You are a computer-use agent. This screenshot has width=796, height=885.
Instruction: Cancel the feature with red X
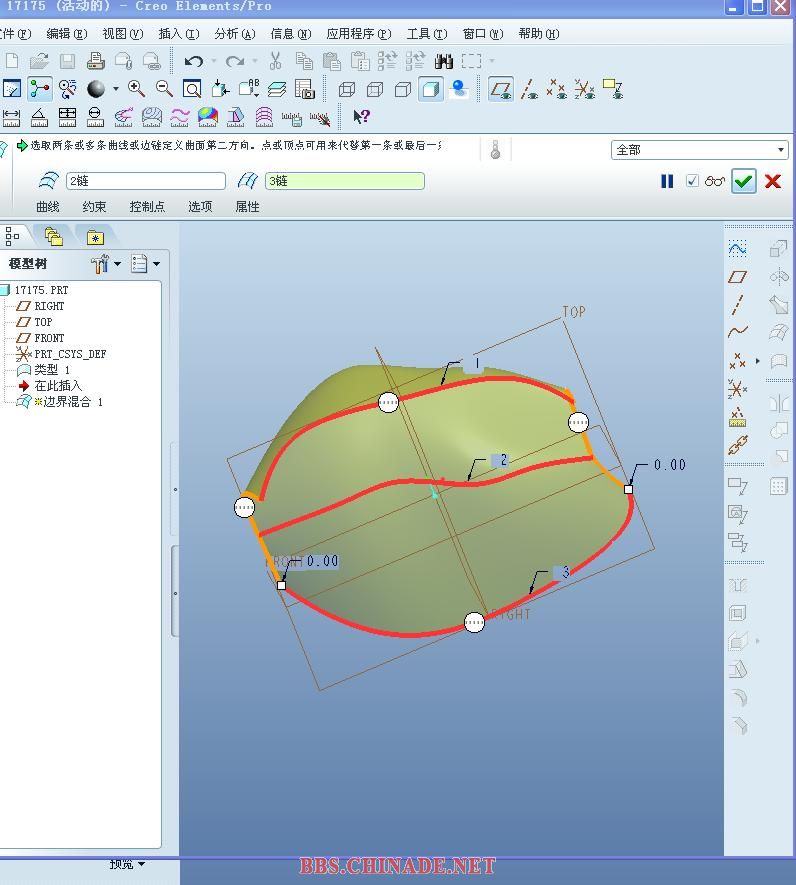pyautogui.click(x=773, y=181)
